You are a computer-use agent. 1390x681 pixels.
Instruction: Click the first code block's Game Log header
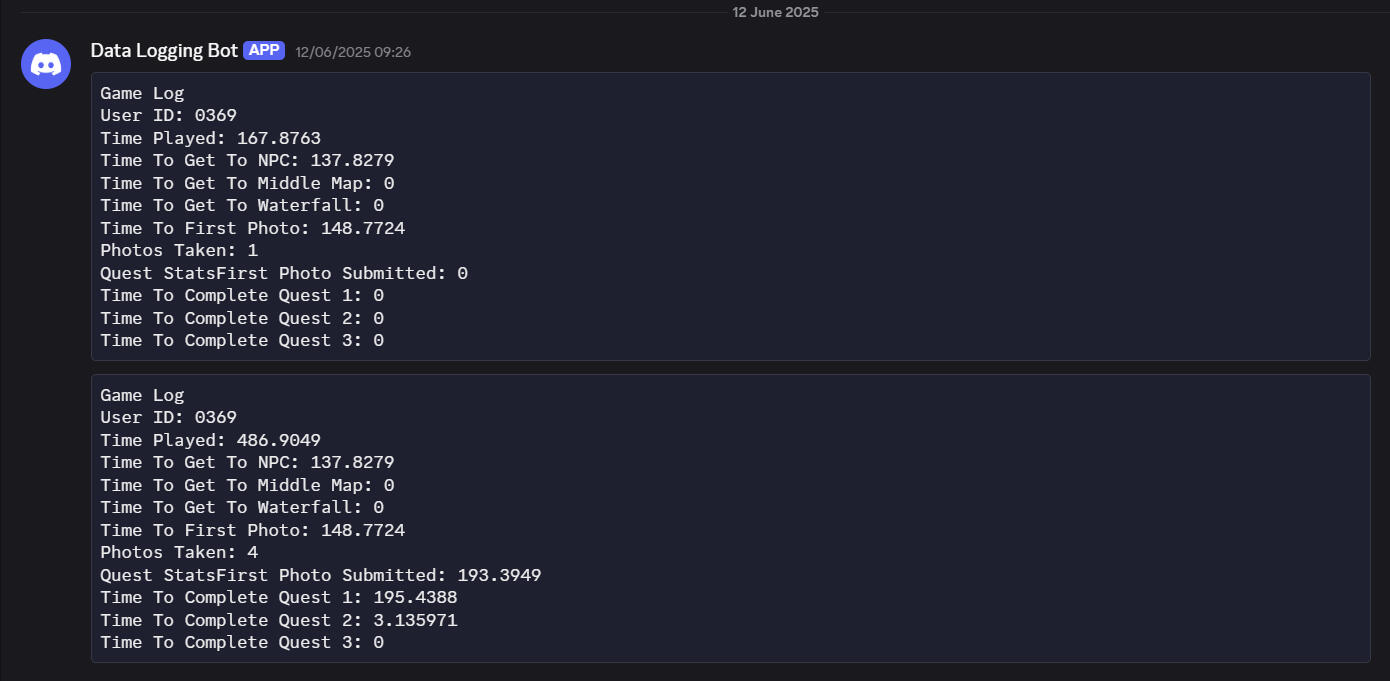click(x=142, y=93)
